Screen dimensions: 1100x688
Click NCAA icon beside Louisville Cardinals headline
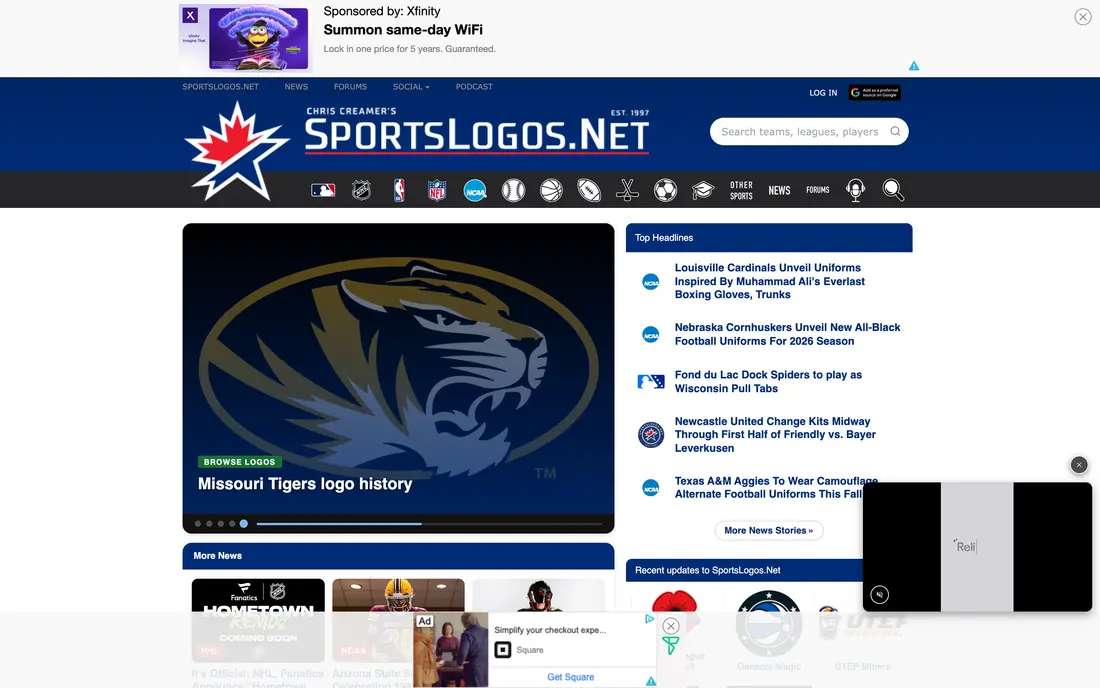651,282
